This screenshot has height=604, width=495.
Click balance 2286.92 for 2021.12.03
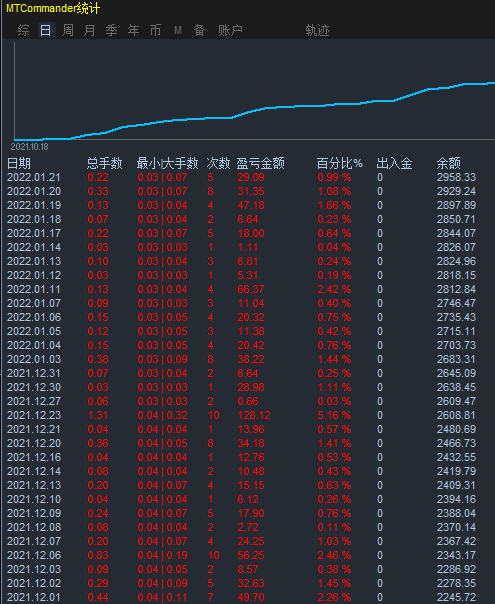point(456,569)
